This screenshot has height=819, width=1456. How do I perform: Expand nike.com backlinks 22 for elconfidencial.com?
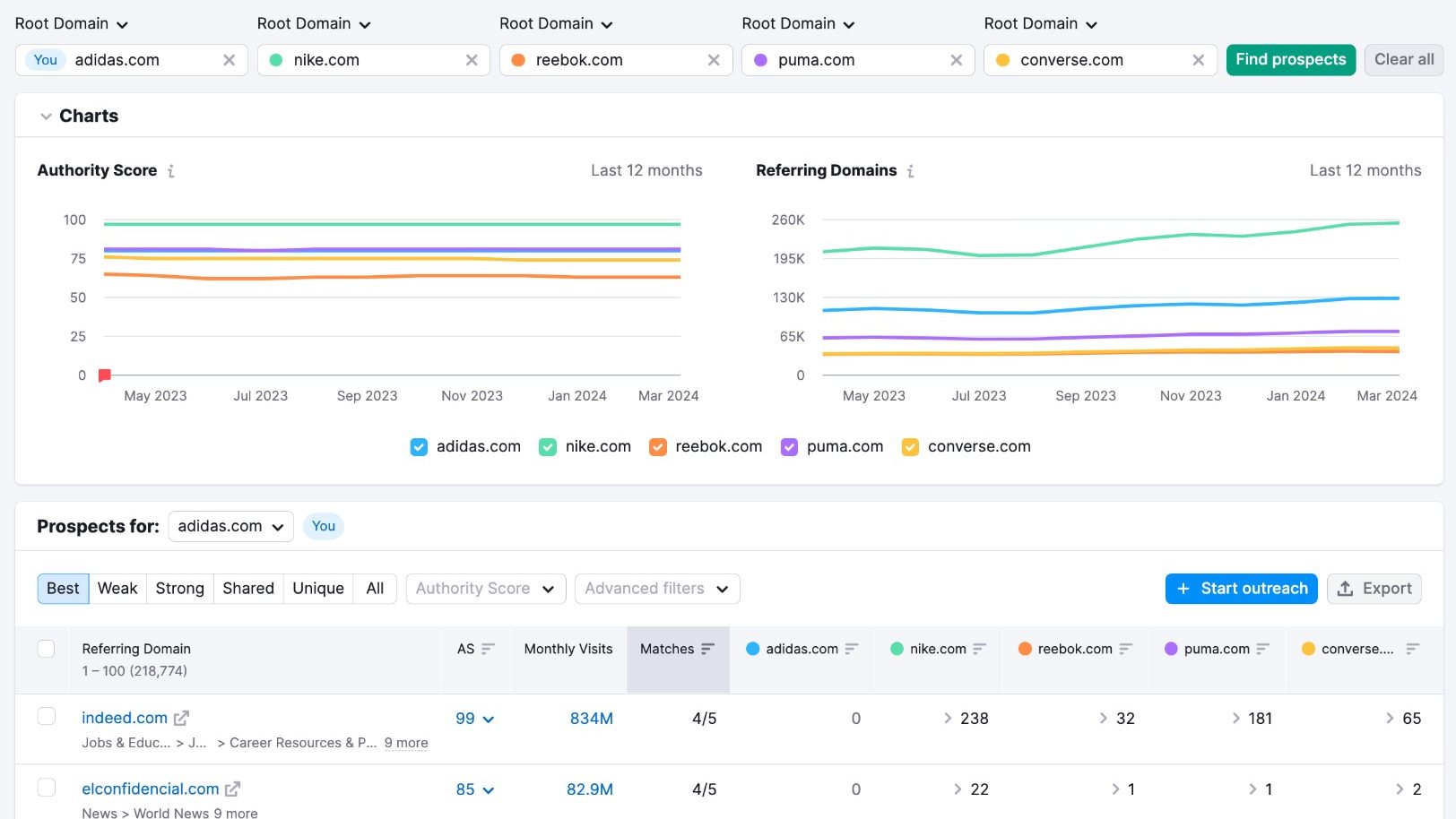click(971, 789)
